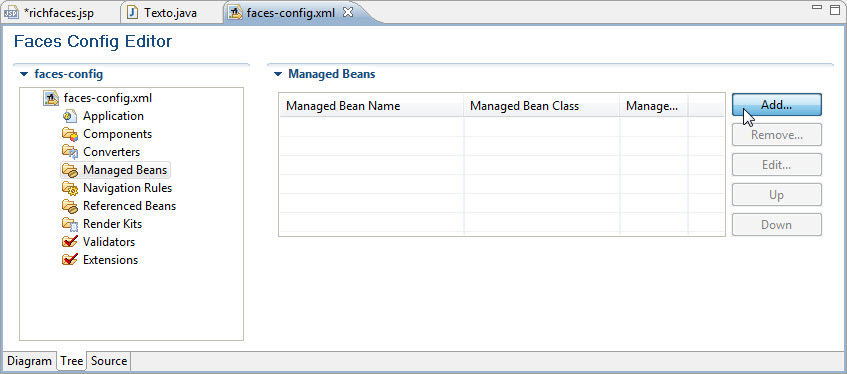Click the Managed Bean Name column header

coord(372,106)
